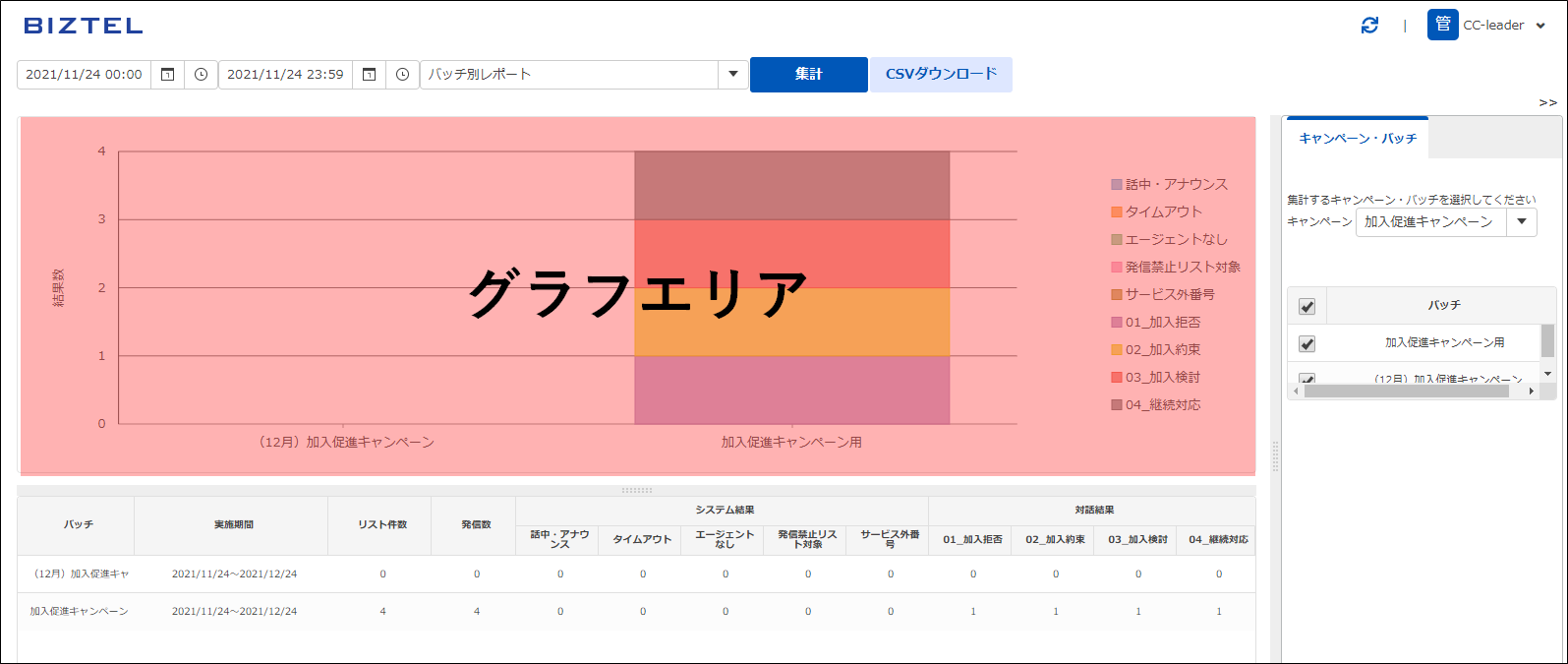The image size is (1568, 664).
Task: Open calendar picker for end date
Action: pos(369,75)
